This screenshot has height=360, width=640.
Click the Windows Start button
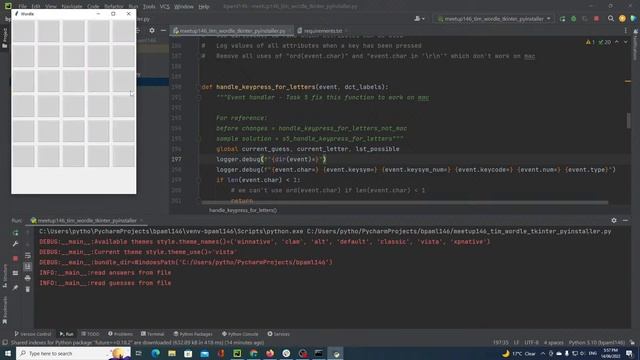7,353
